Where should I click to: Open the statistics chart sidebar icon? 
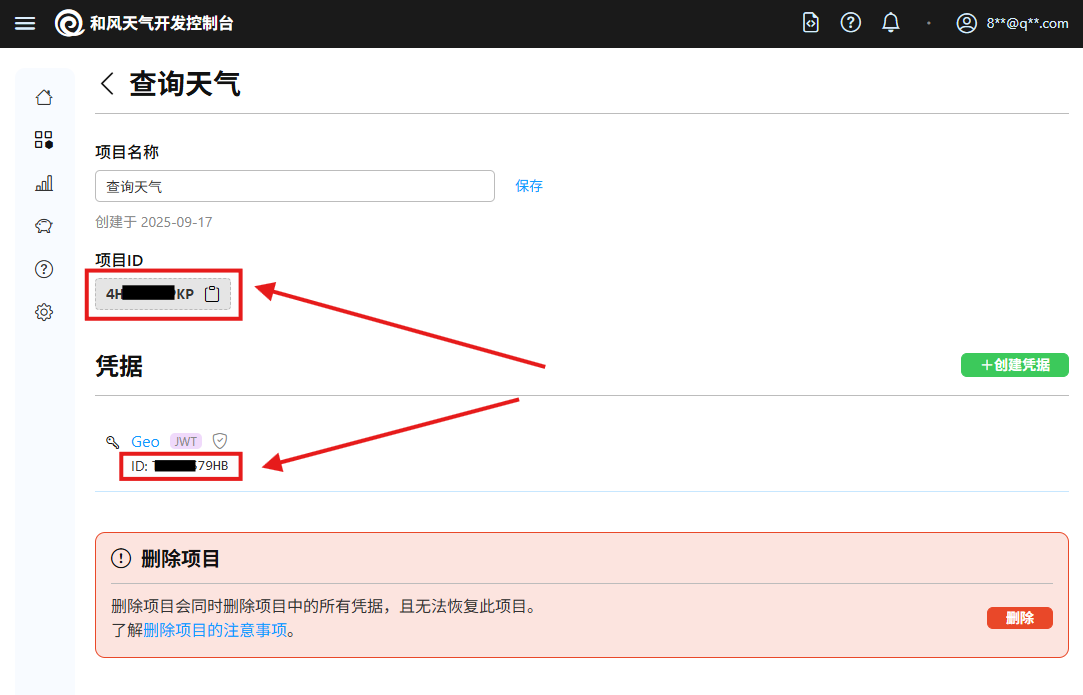[x=44, y=183]
